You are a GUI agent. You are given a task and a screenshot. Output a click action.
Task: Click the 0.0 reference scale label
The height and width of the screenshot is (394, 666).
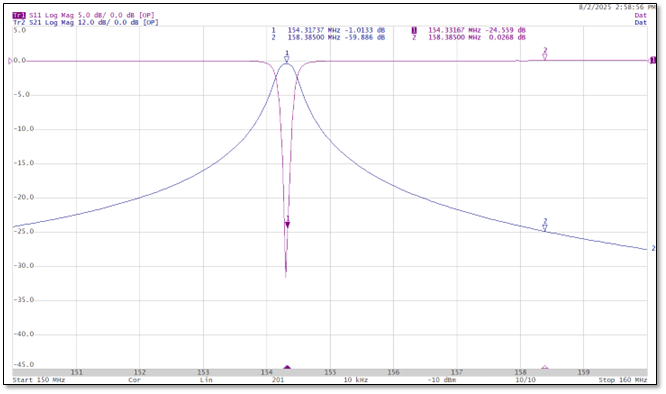pyautogui.click(x=20, y=60)
